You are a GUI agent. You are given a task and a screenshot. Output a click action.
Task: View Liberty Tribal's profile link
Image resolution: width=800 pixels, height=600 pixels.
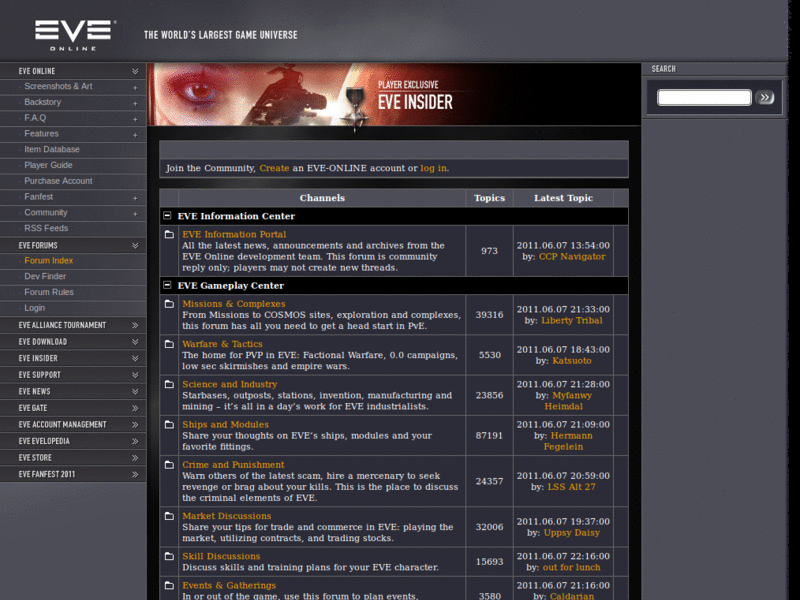pyautogui.click(x=571, y=320)
